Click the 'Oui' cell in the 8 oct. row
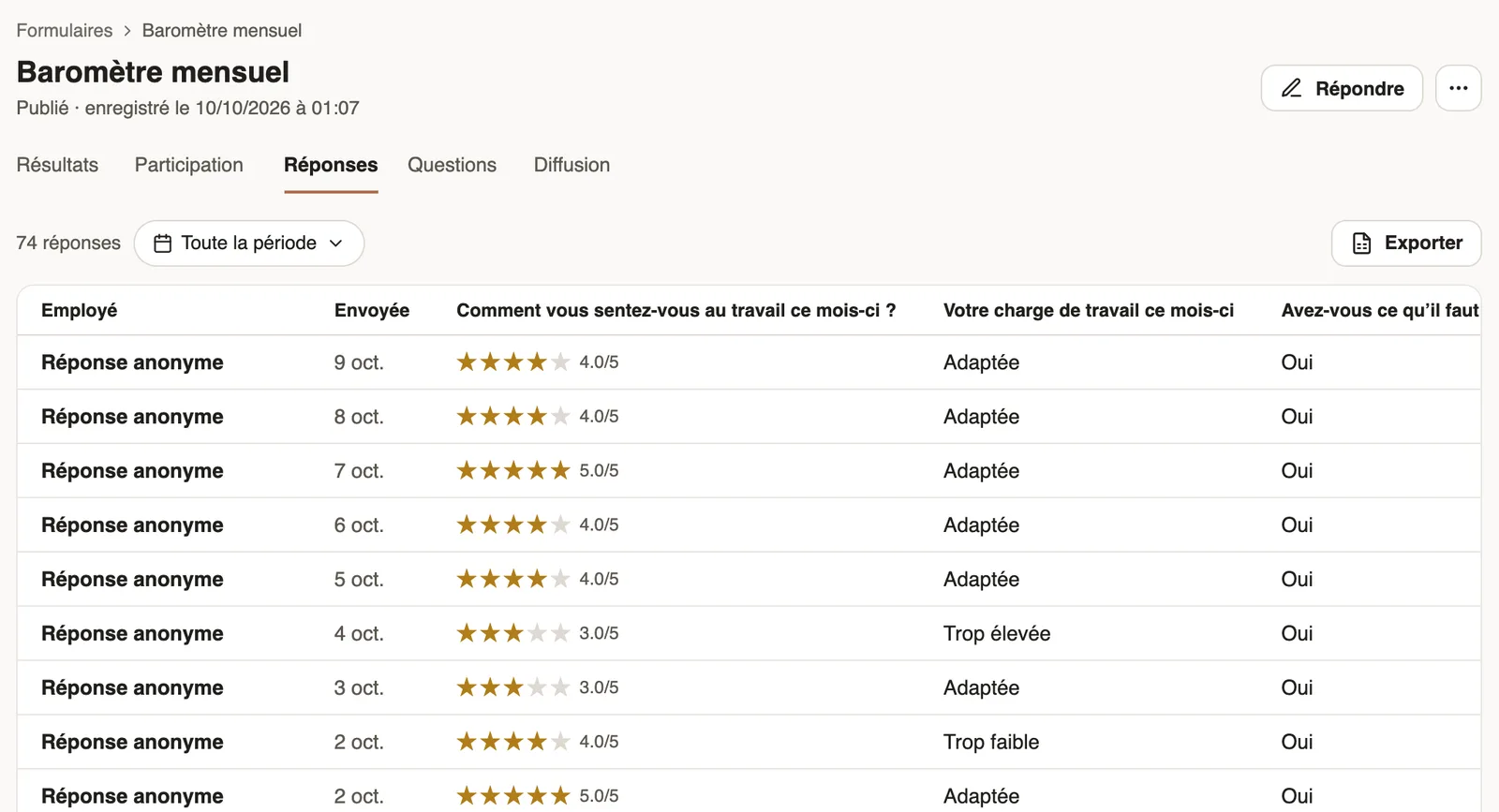Image resolution: width=1499 pixels, height=812 pixels. click(x=1297, y=417)
